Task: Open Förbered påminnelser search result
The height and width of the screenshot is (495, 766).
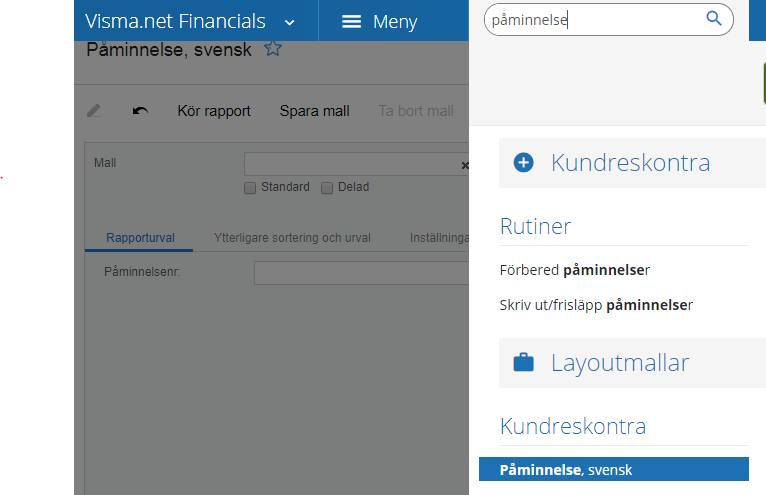Action: (574, 270)
